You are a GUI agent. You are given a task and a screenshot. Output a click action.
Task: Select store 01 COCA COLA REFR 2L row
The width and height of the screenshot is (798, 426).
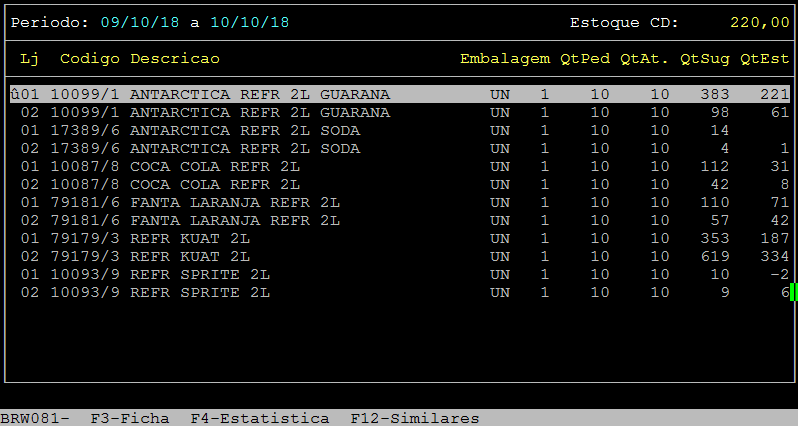click(x=400, y=166)
